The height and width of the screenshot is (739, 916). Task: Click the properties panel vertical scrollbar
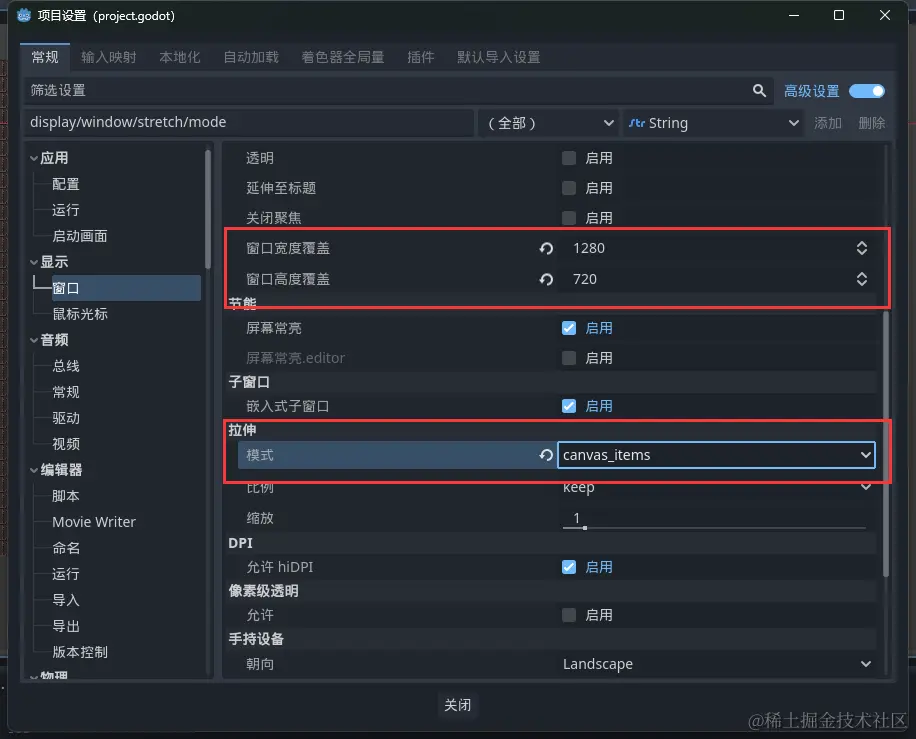point(886,444)
